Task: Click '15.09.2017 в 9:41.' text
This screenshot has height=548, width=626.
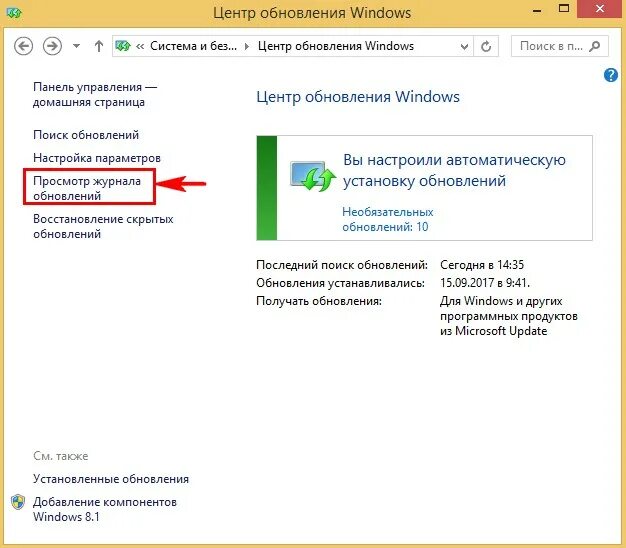Action: point(485,283)
